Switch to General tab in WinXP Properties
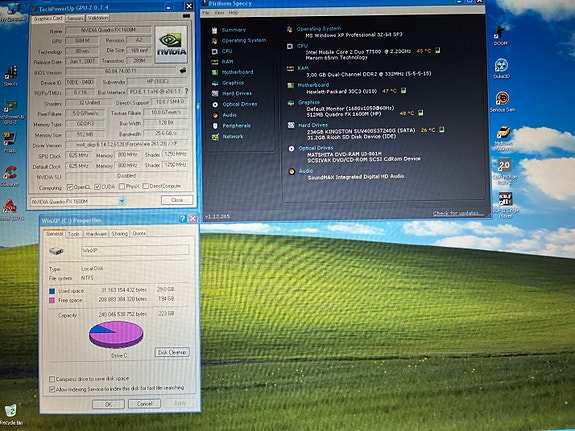 (x=55, y=234)
